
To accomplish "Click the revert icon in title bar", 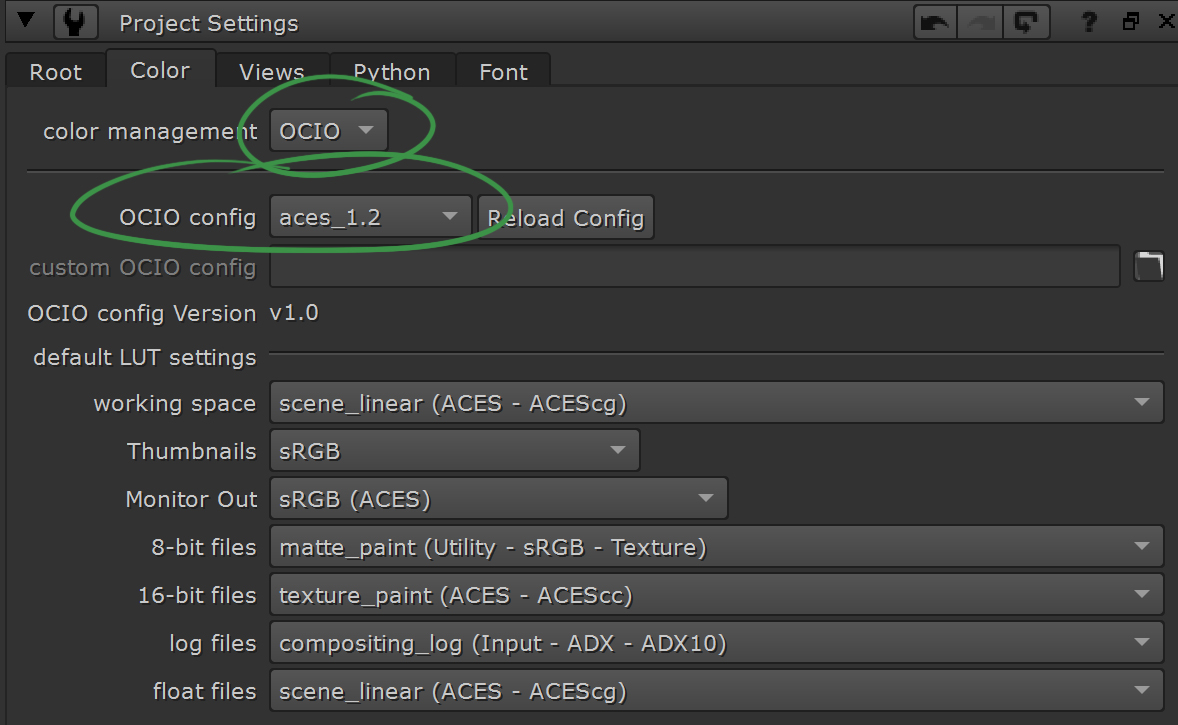I will click(1026, 23).
